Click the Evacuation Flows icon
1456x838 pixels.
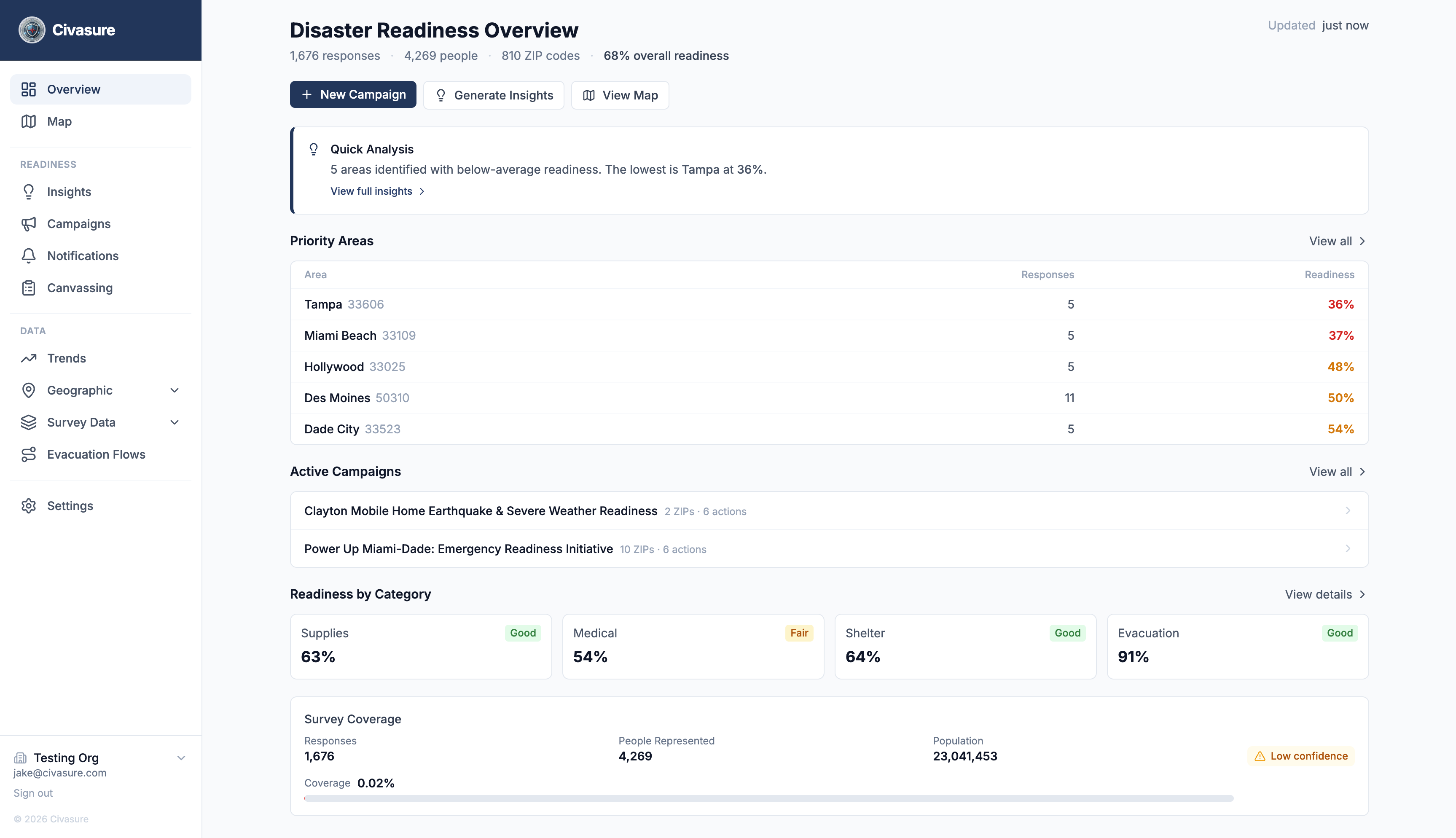30,454
